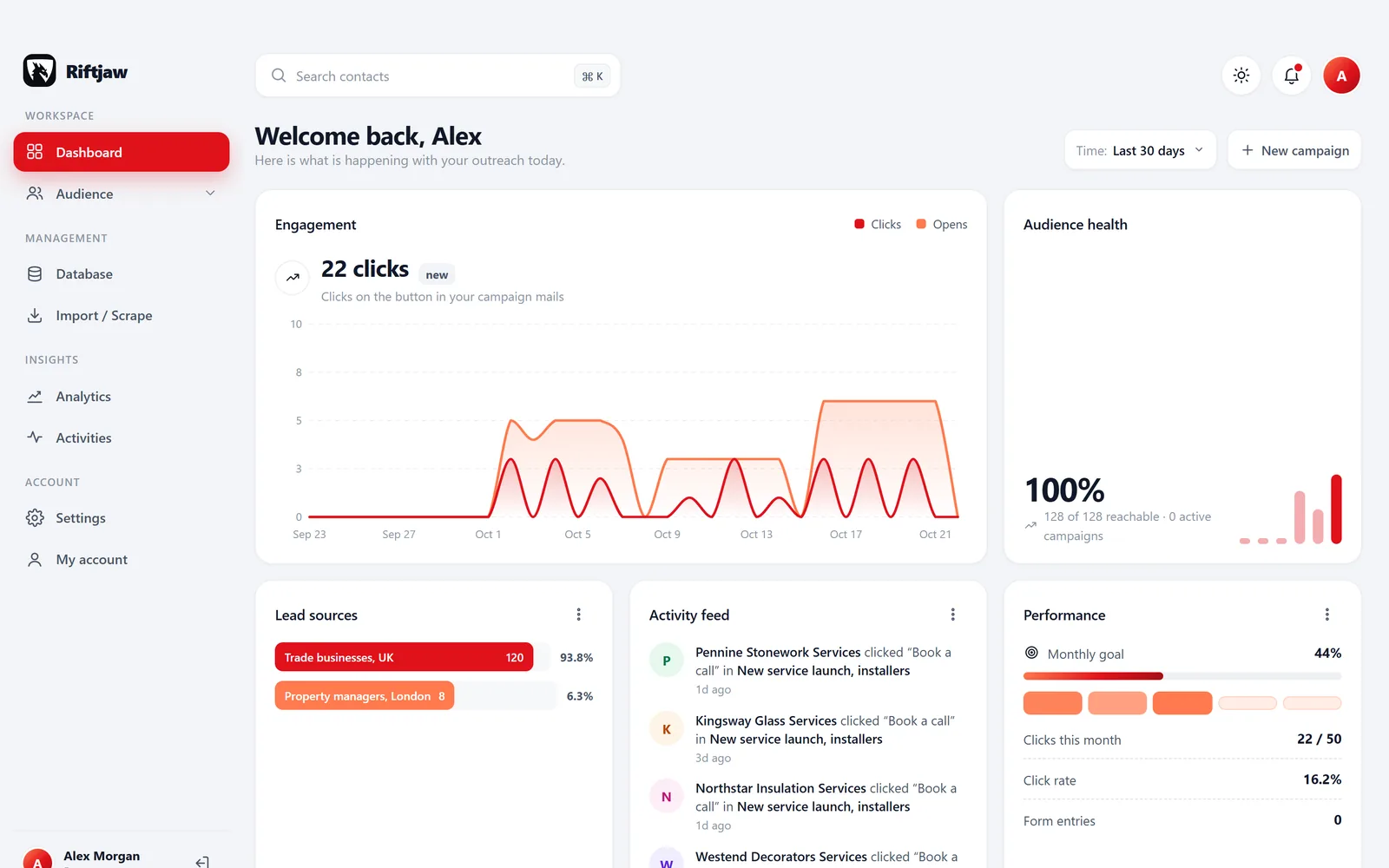Click the Analytics chart icon
The image size is (1389, 868).
(x=35, y=397)
